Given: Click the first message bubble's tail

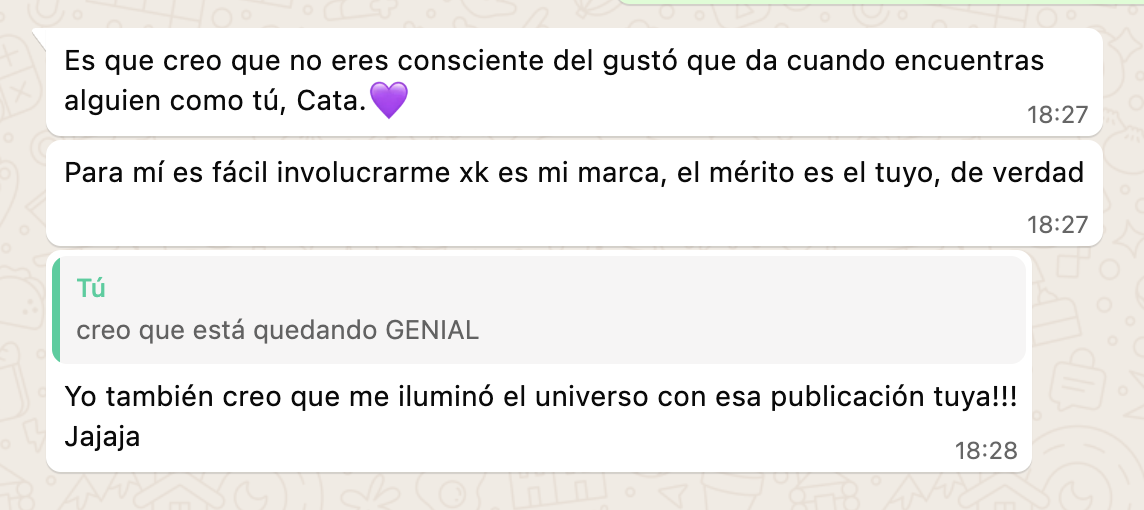Looking at the screenshot, I should 40,36.
